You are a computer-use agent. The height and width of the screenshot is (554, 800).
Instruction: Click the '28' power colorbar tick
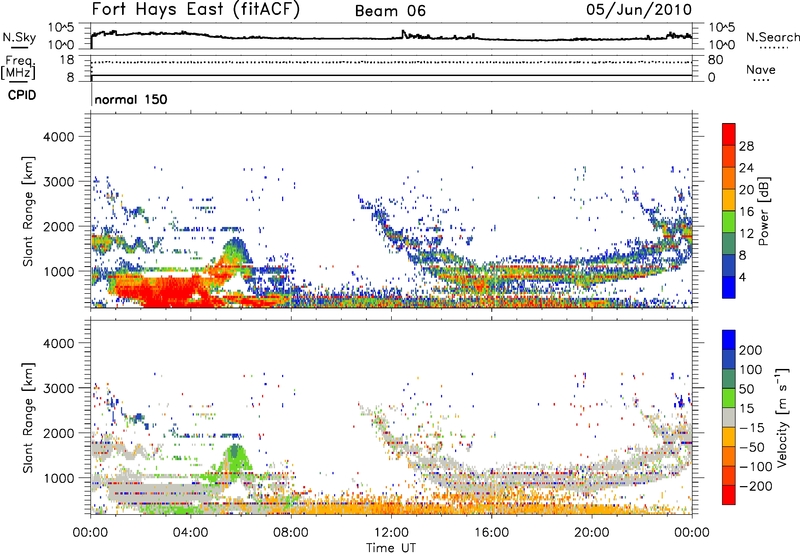pyautogui.click(x=746, y=146)
